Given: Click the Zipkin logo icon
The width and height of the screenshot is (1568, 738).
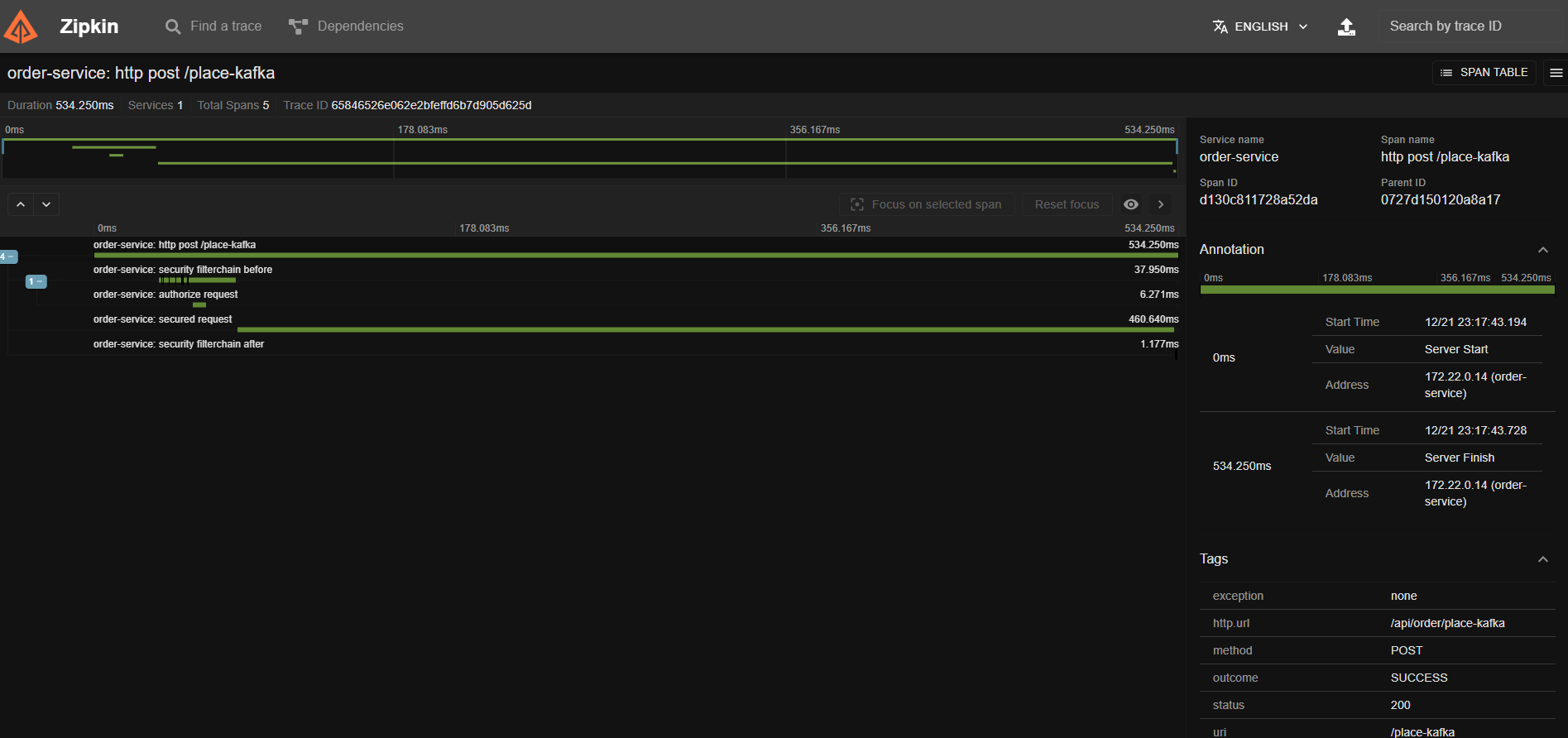Looking at the screenshot, I should click(x=21, y=26).
